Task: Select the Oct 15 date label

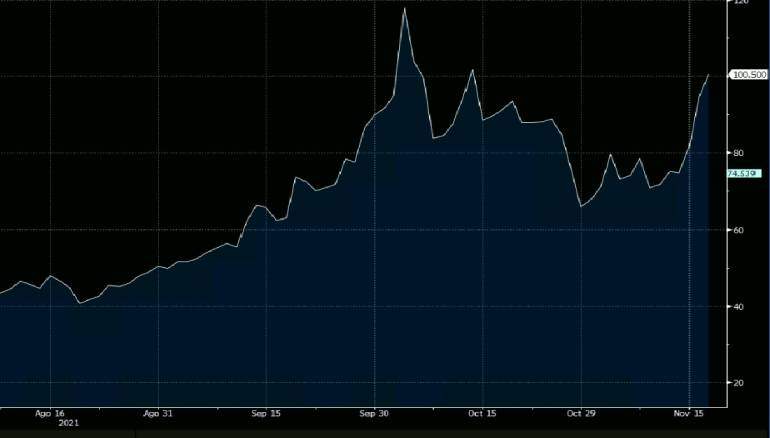Action: click(482, 413)
